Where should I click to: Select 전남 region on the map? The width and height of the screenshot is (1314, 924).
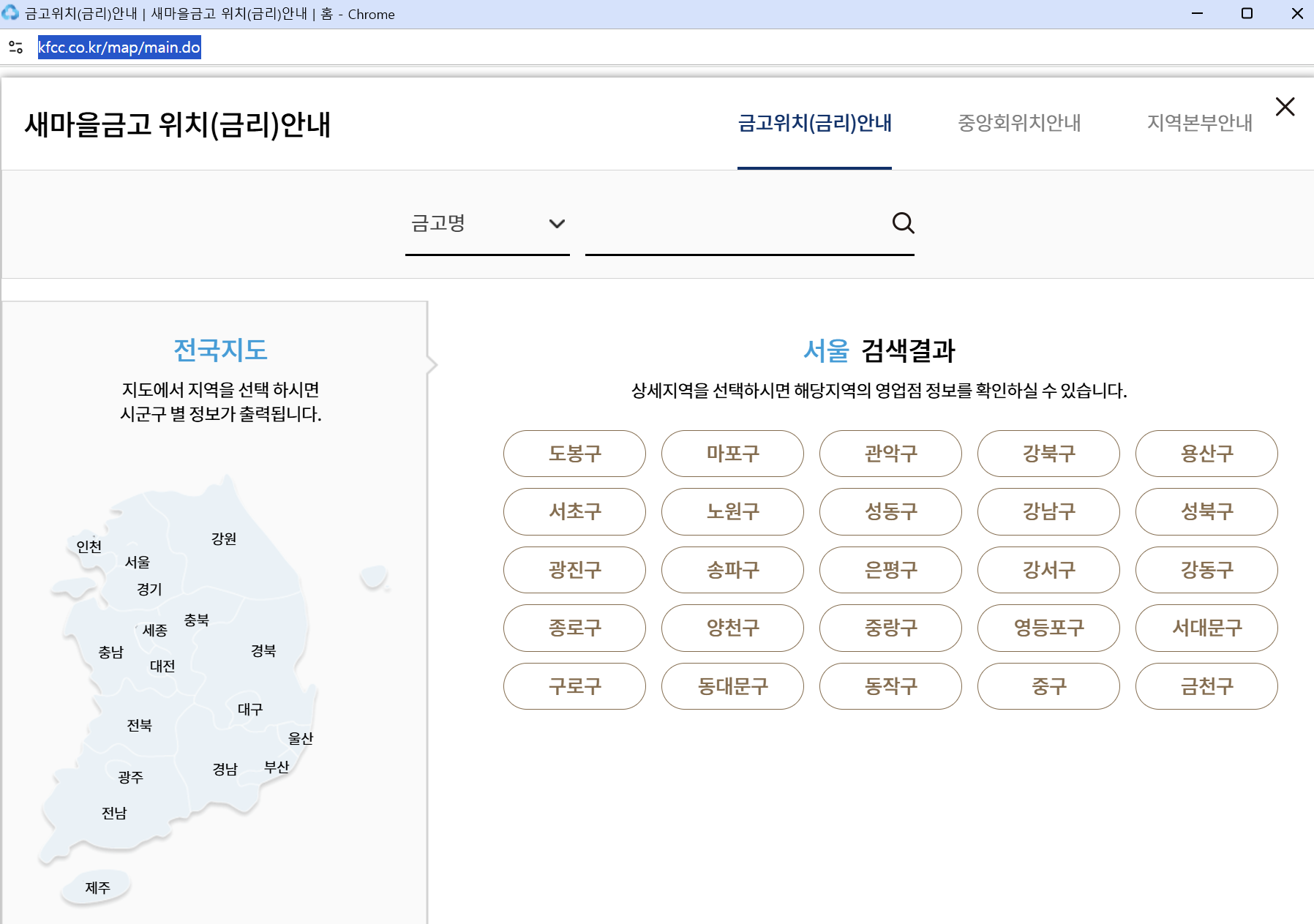point(114,813)
